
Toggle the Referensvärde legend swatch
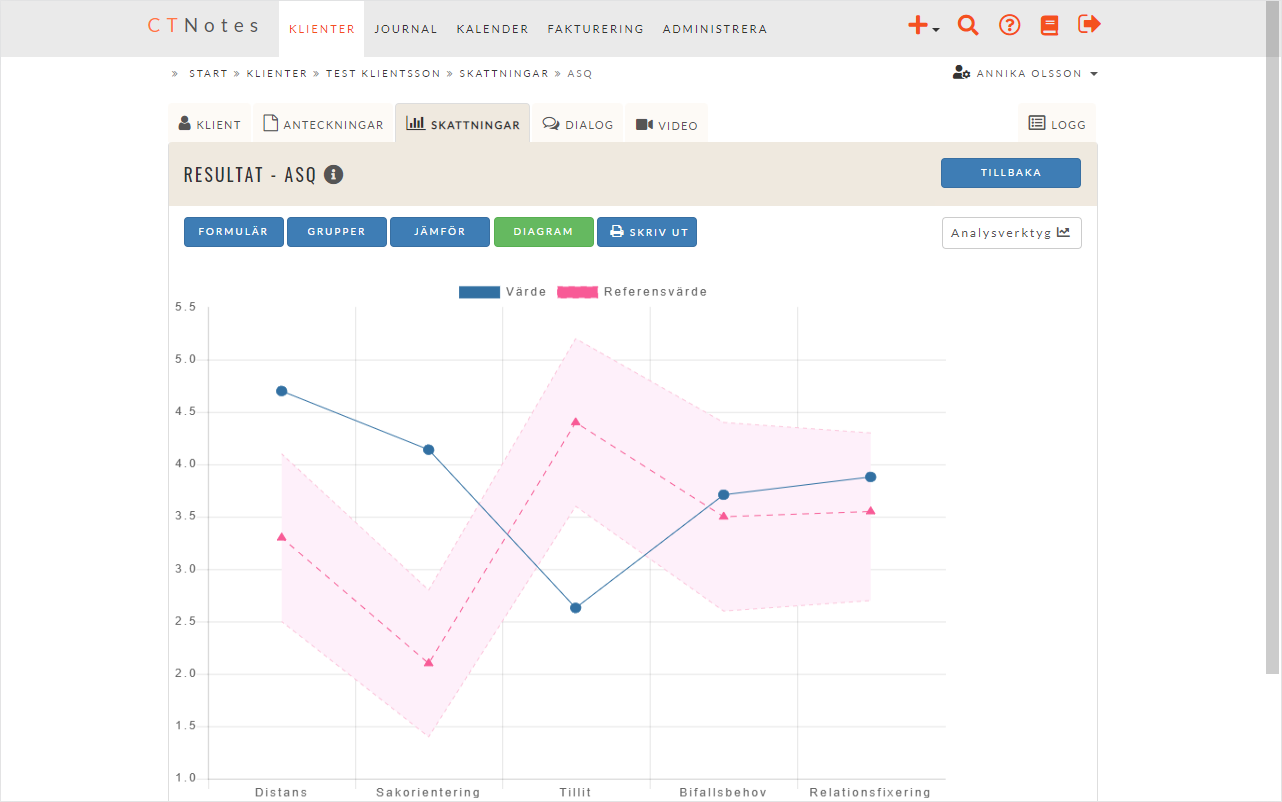tap(577, 292)
